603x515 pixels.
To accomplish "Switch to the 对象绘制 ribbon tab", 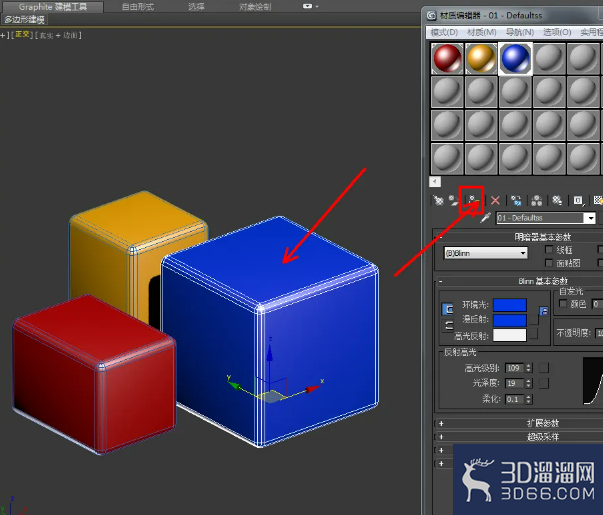I will click(255, 7).
